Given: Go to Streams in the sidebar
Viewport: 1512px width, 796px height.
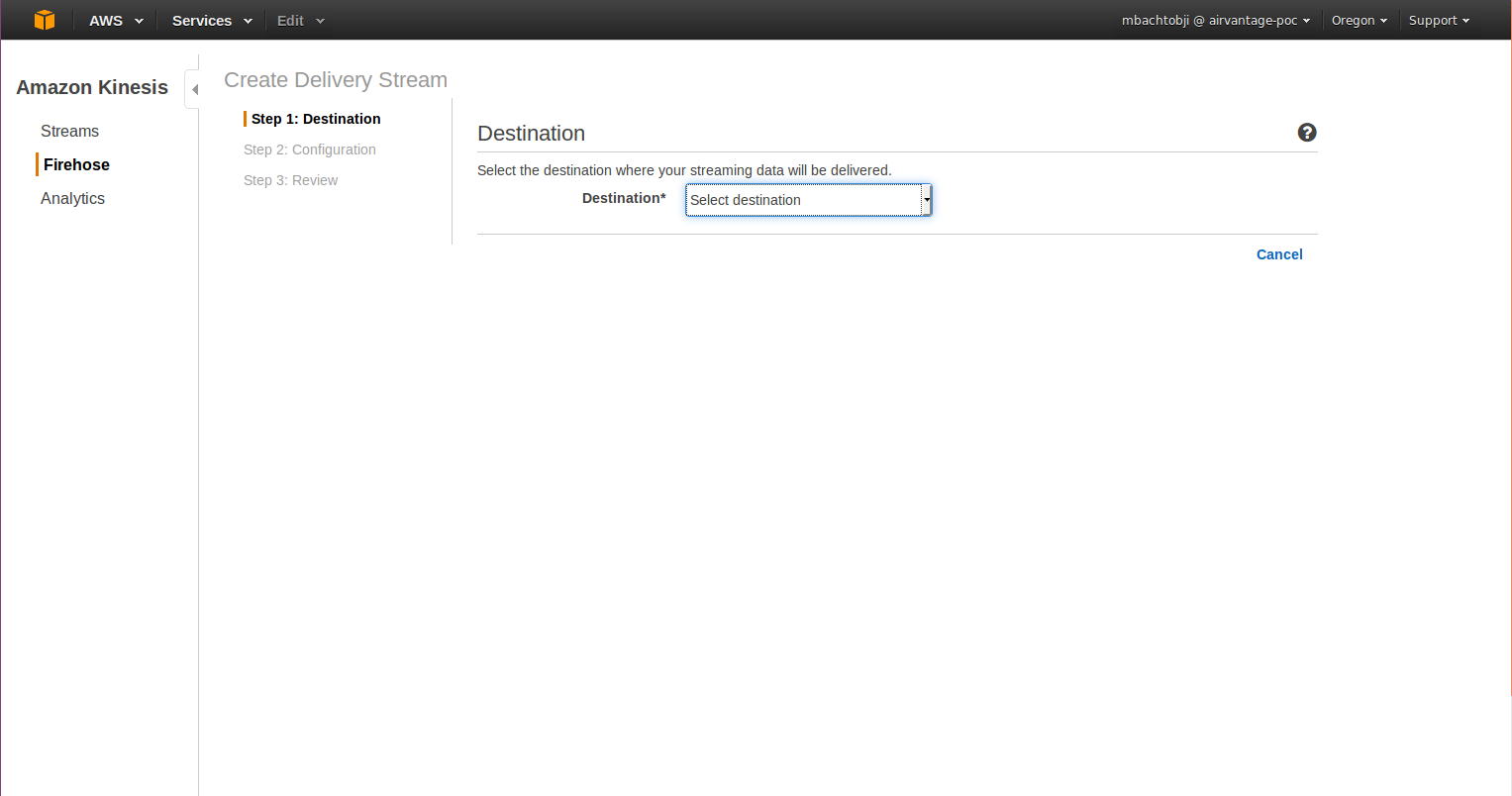Looking at the screenshot, I should click(69, 131).
